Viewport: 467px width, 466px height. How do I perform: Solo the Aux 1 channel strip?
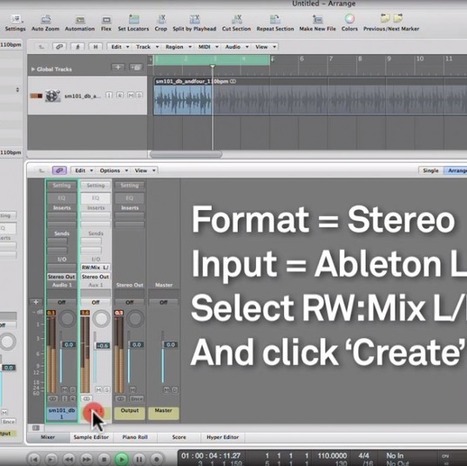107,389
